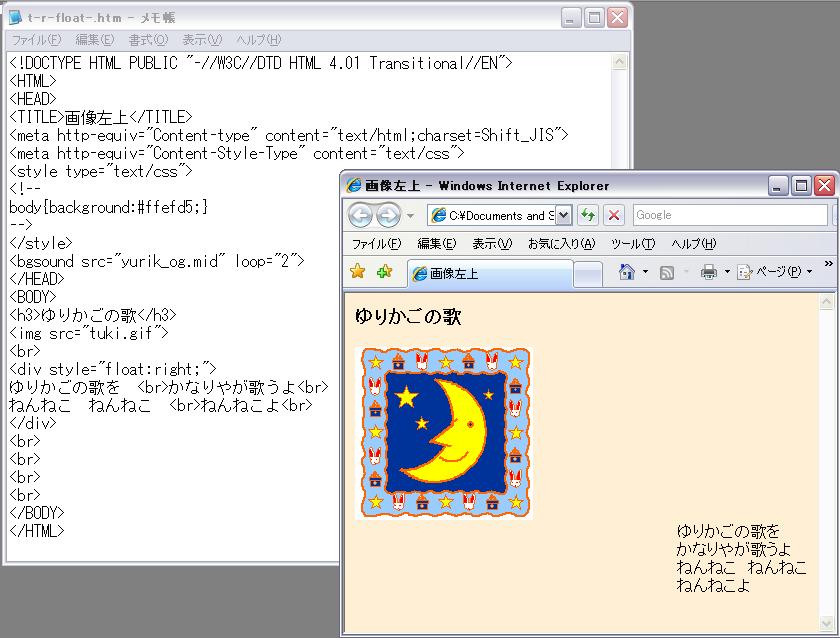This screenshot has width=840, height=638.
Task: Expand the address bar dropdown arrow
Action: tap(564, 215)
